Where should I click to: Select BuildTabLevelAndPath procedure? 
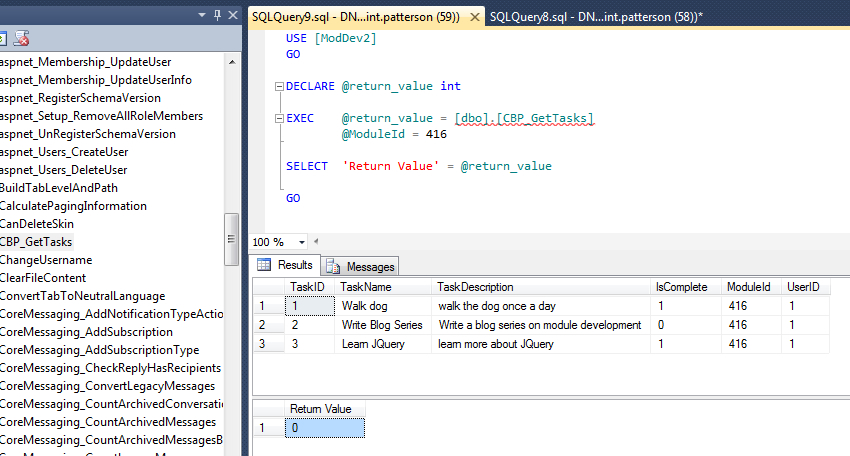[x=59, y=188]
